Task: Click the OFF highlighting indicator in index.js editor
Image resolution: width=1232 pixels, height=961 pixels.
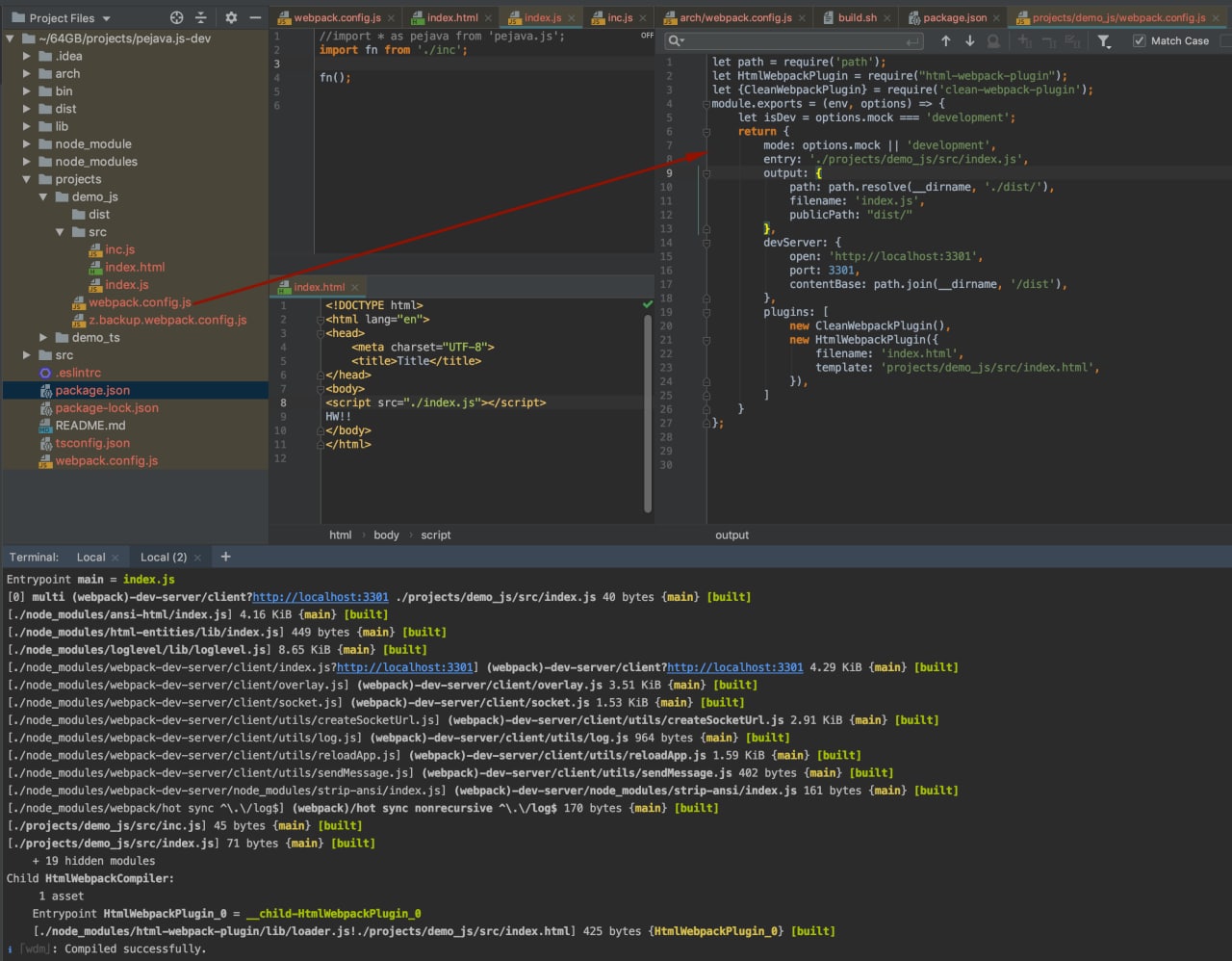Action: 647,36
